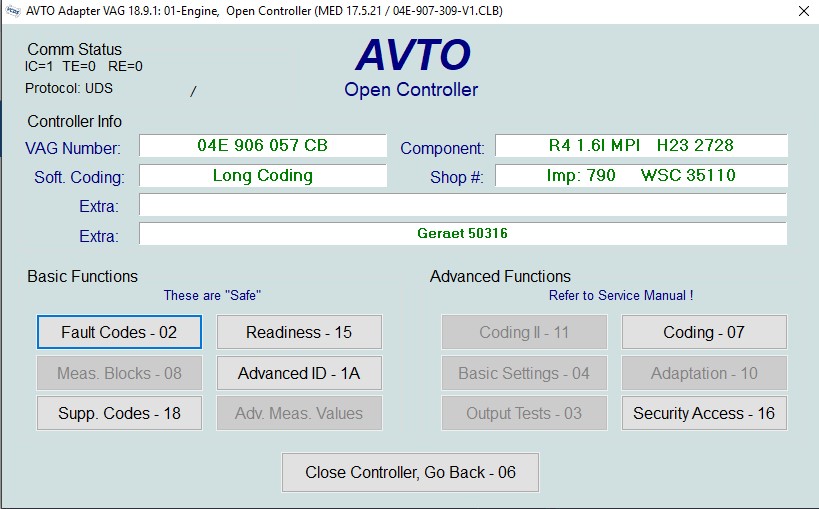Open Coding - 07 function
The image size is (819, 509).
tap(704, 332)
